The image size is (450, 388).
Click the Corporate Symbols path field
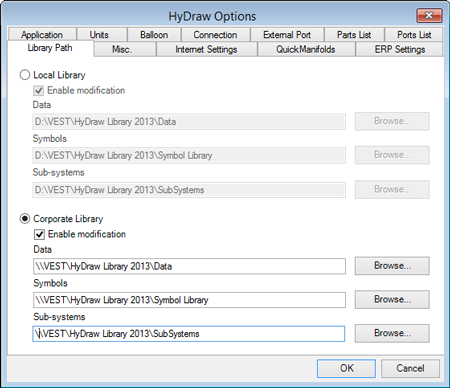[189, 300]
